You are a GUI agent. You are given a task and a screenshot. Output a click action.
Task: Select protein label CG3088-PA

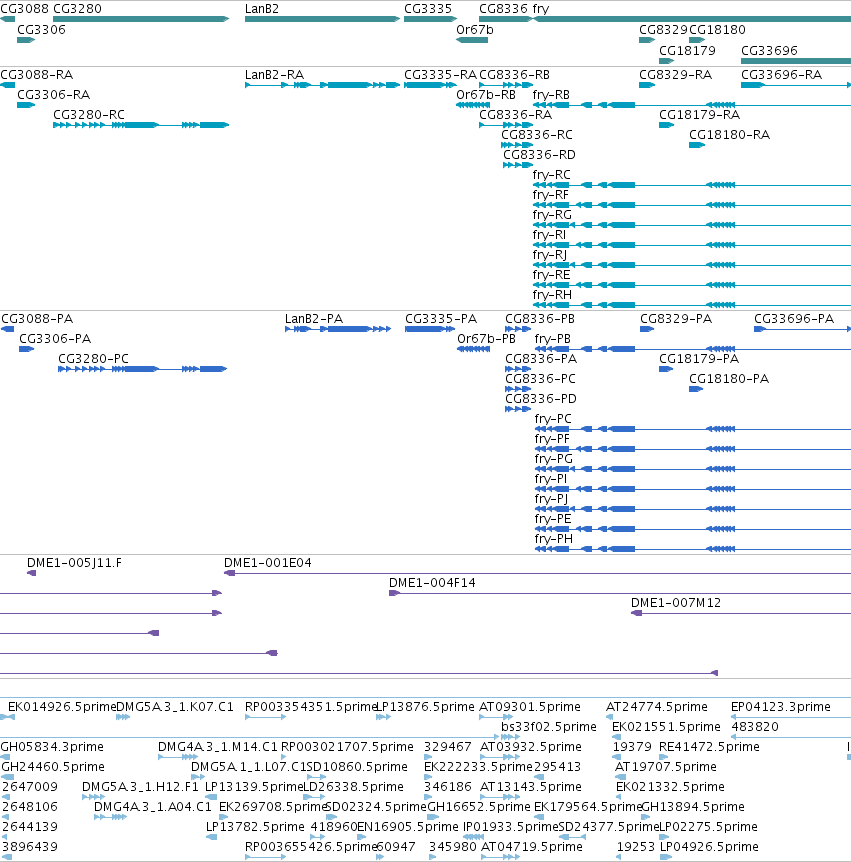point(37,319)
